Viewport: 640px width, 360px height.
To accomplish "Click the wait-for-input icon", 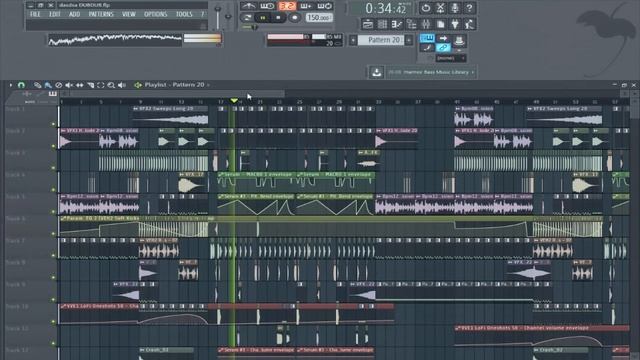I will point(267,6).
